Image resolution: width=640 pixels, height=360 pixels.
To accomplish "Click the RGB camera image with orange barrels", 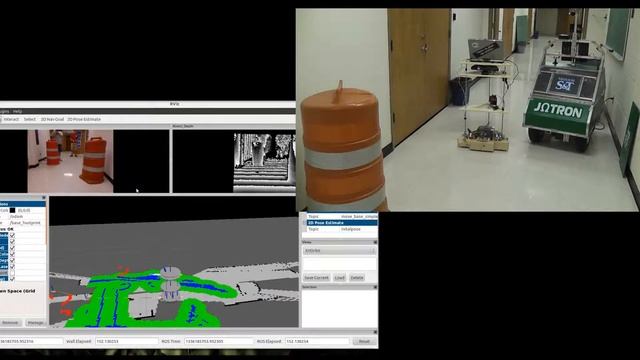I will tap(70, 161).
